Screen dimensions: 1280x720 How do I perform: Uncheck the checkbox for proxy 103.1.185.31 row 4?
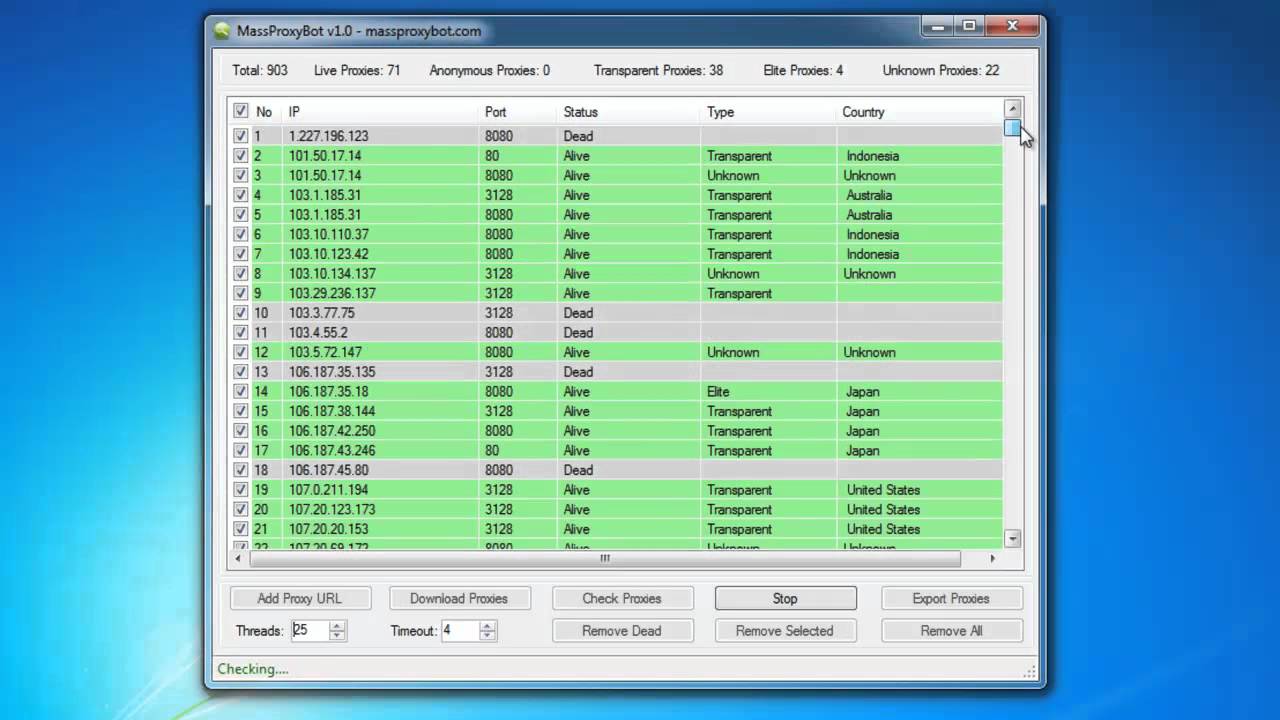241,195
